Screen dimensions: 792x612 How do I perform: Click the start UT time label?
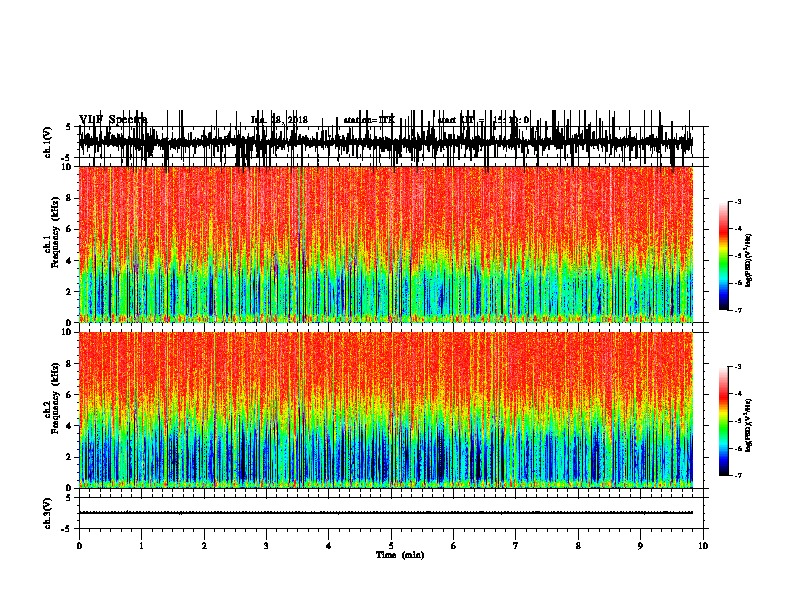point(483,120)
